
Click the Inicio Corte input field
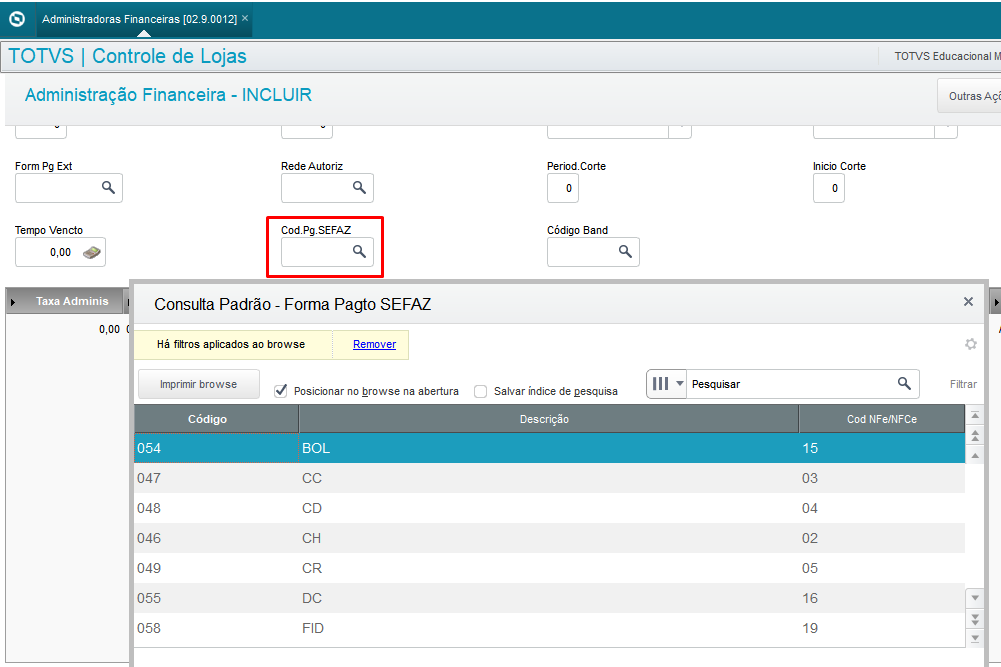829,188
